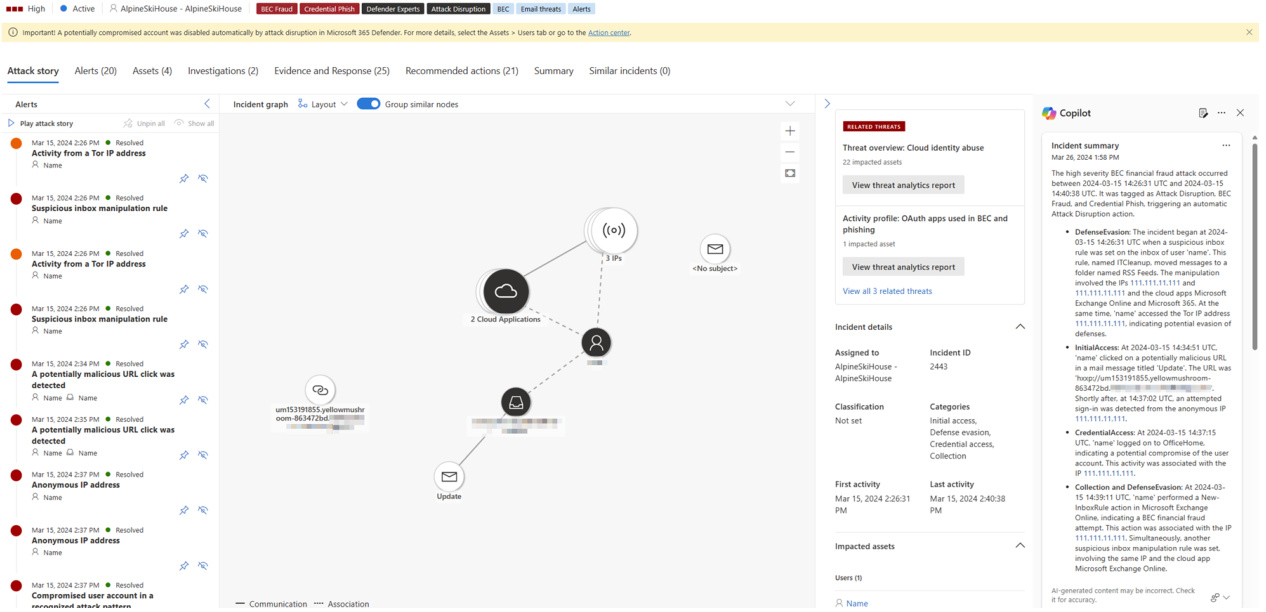
Task: Open View all 3 related threats link
Action: (887, 291)
